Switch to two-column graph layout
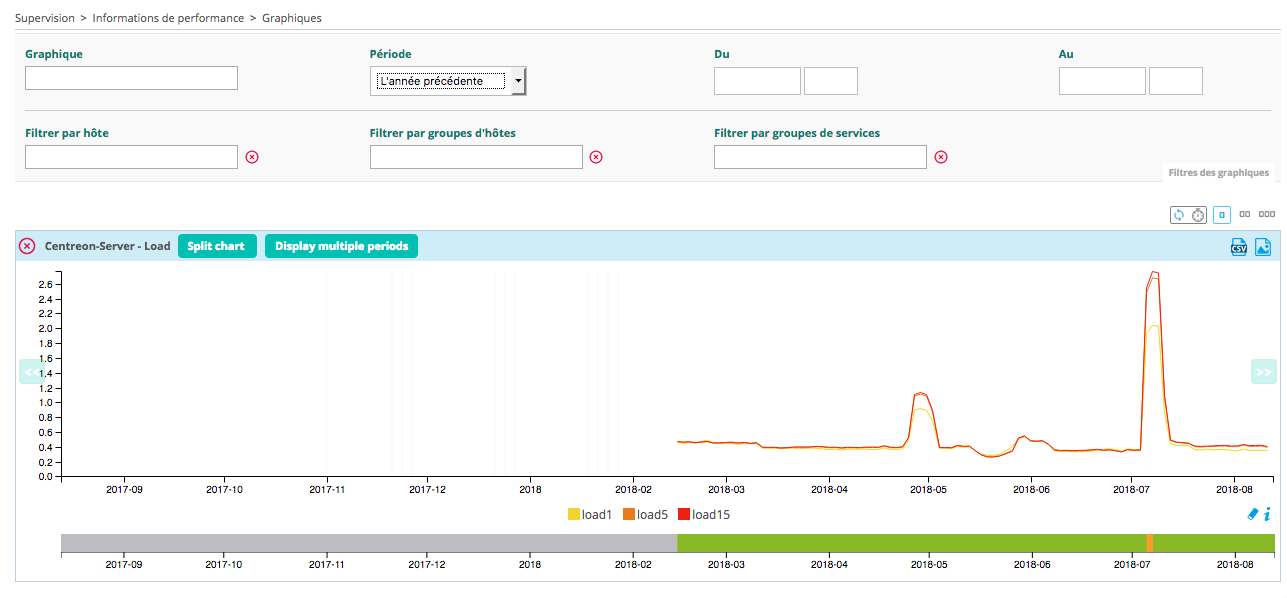 coord(1245,214)
